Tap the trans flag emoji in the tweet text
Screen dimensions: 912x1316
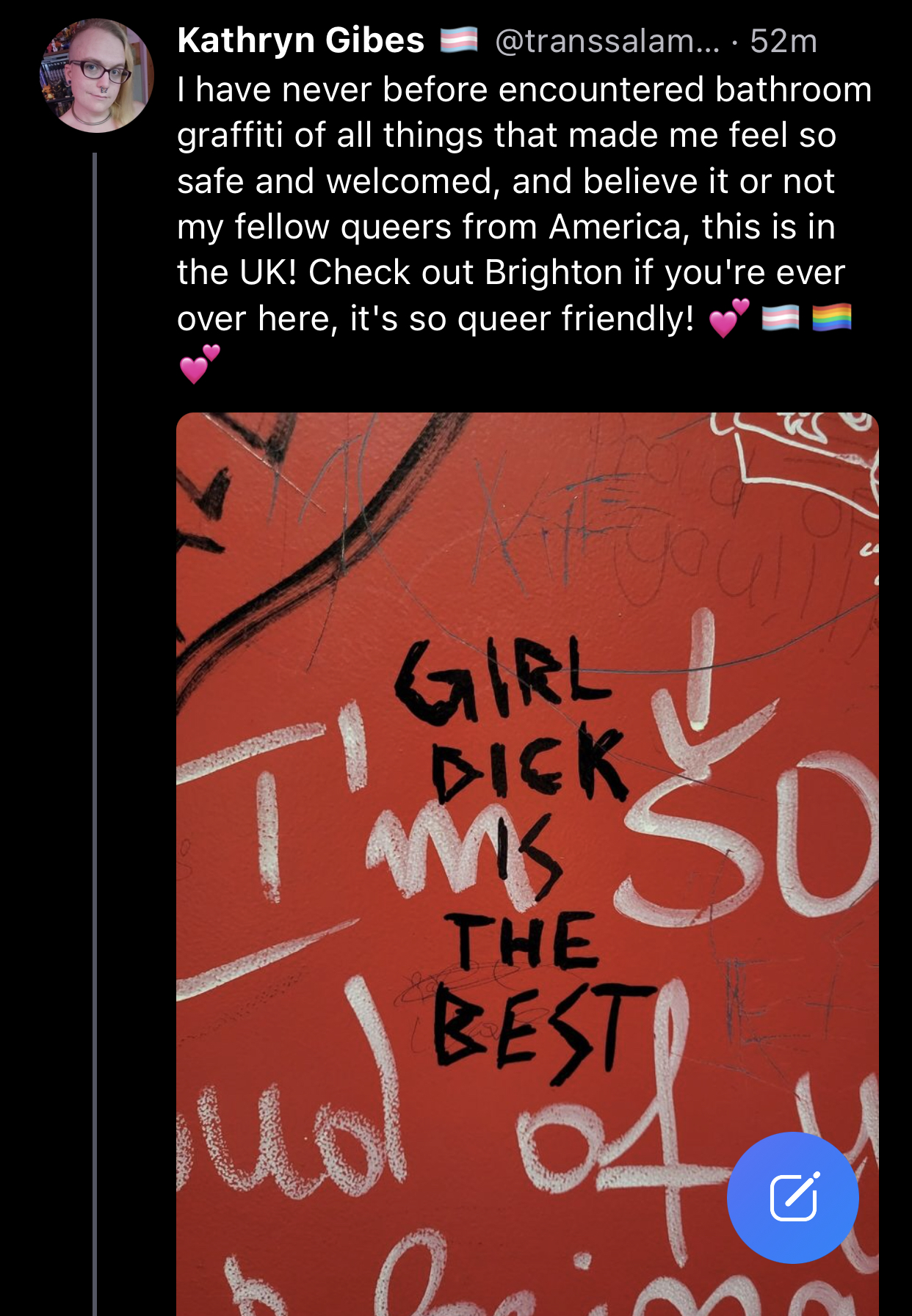pos(780,319)
